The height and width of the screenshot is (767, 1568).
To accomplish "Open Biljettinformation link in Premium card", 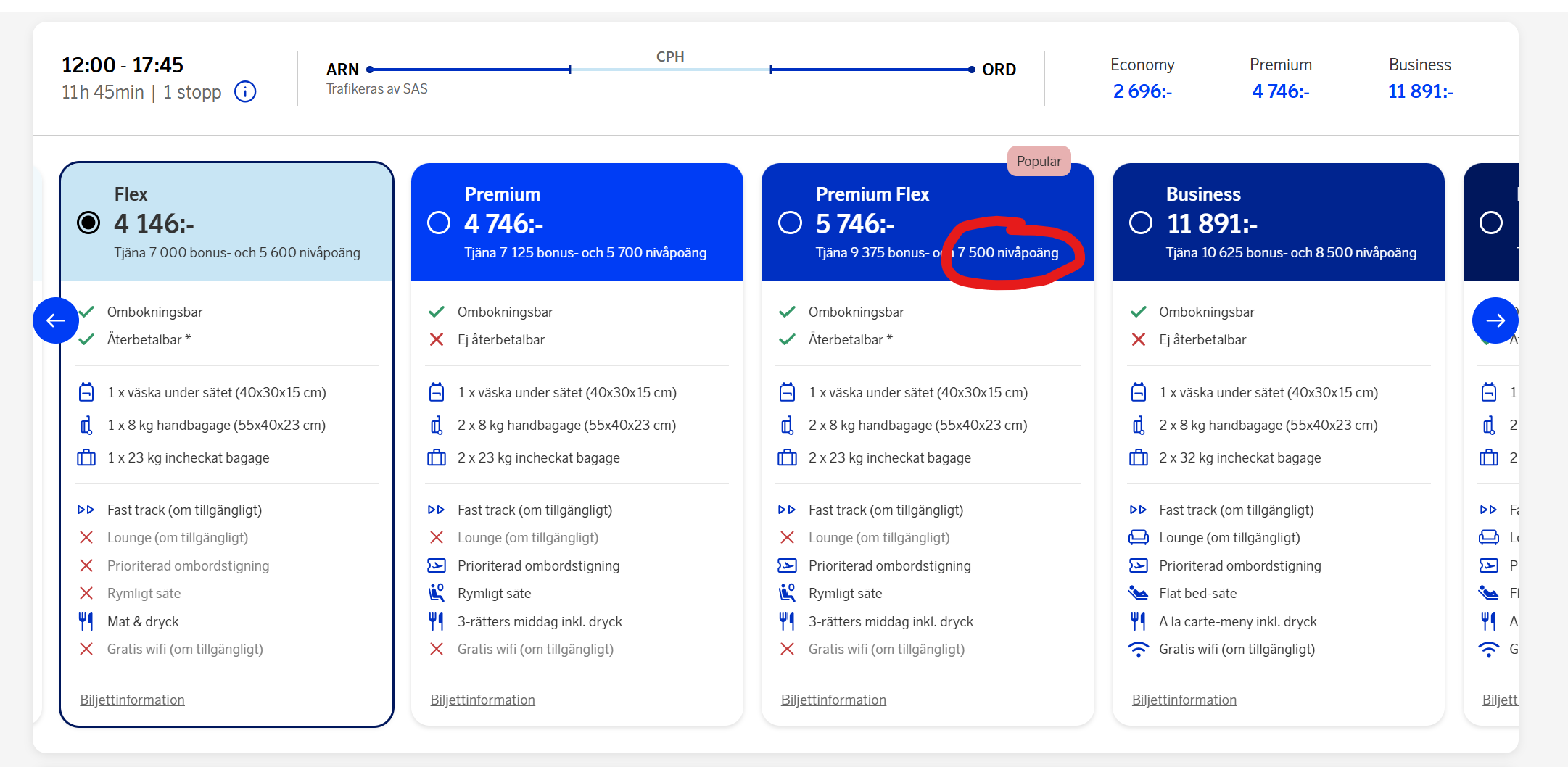I will point(482,700).
